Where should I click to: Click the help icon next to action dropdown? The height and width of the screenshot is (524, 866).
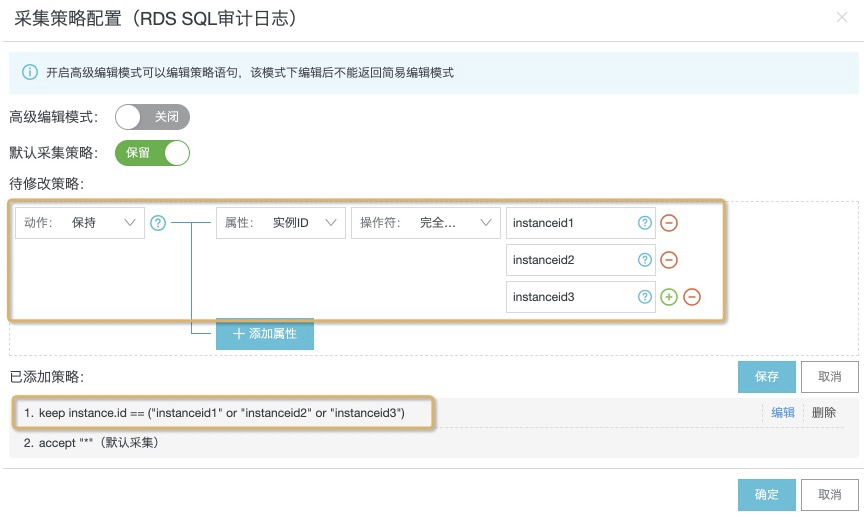point(158,223)
